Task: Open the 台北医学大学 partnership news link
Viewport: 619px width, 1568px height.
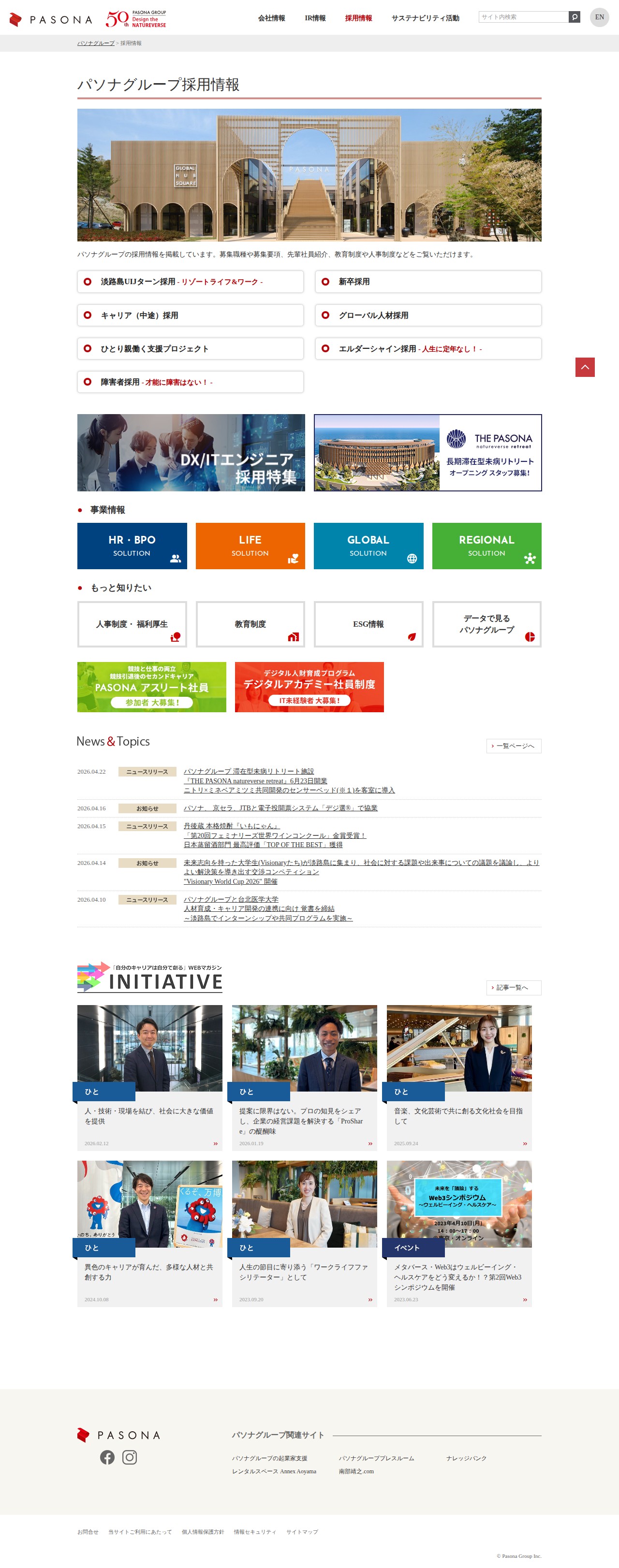Action: pos(268,908)
